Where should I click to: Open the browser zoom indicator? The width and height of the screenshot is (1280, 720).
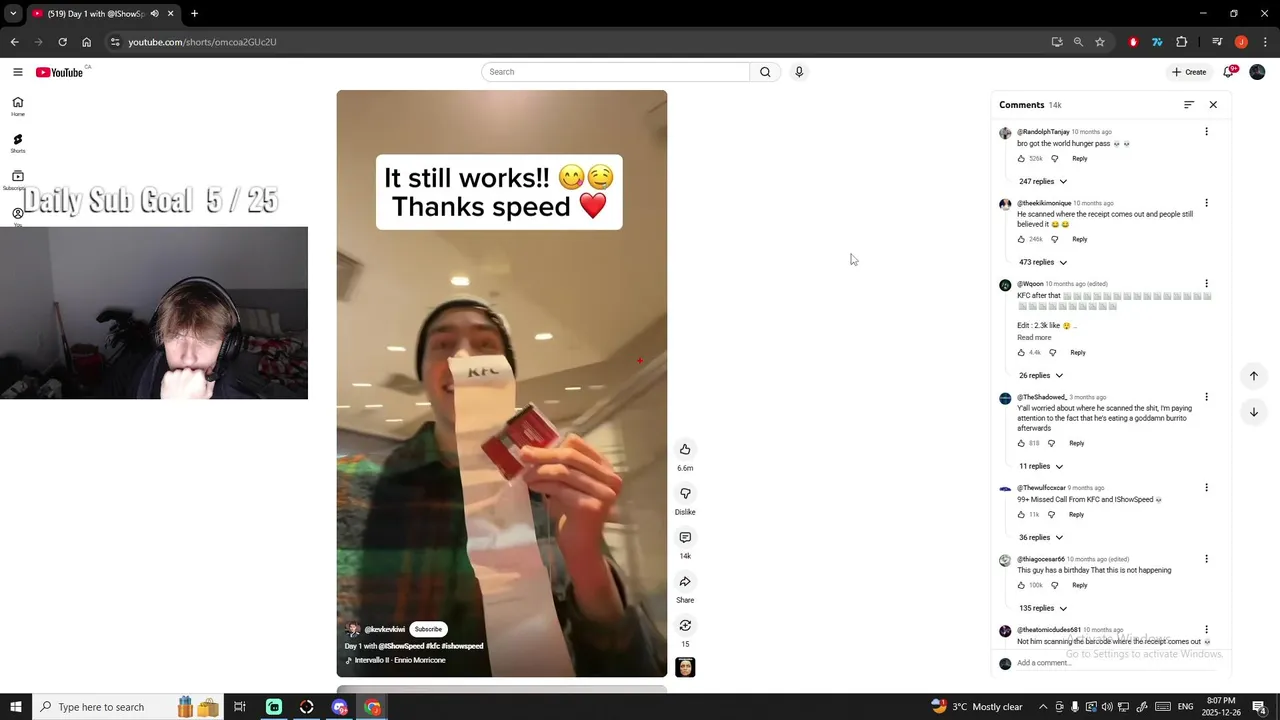coord(1078,42)
